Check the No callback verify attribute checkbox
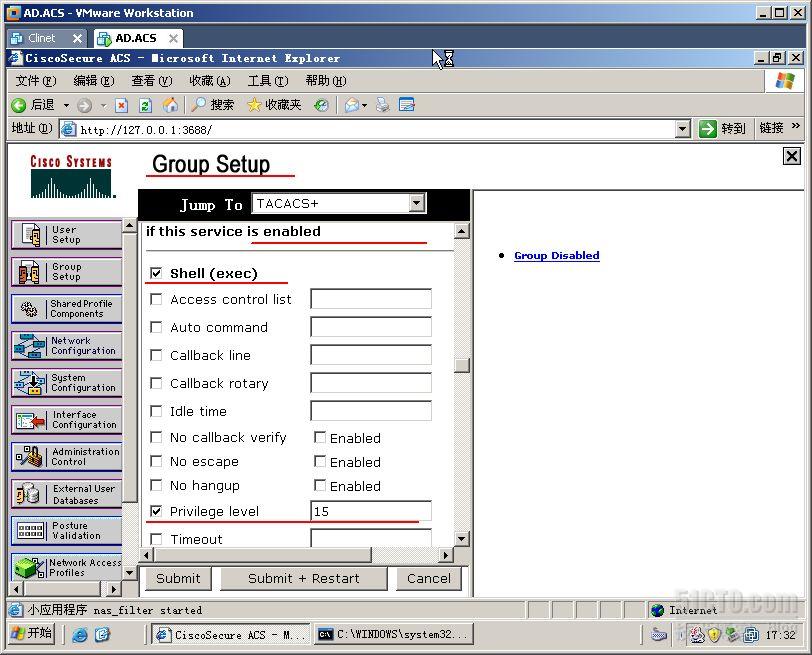This screenshot has width=812, height=655. coord(156,438)
